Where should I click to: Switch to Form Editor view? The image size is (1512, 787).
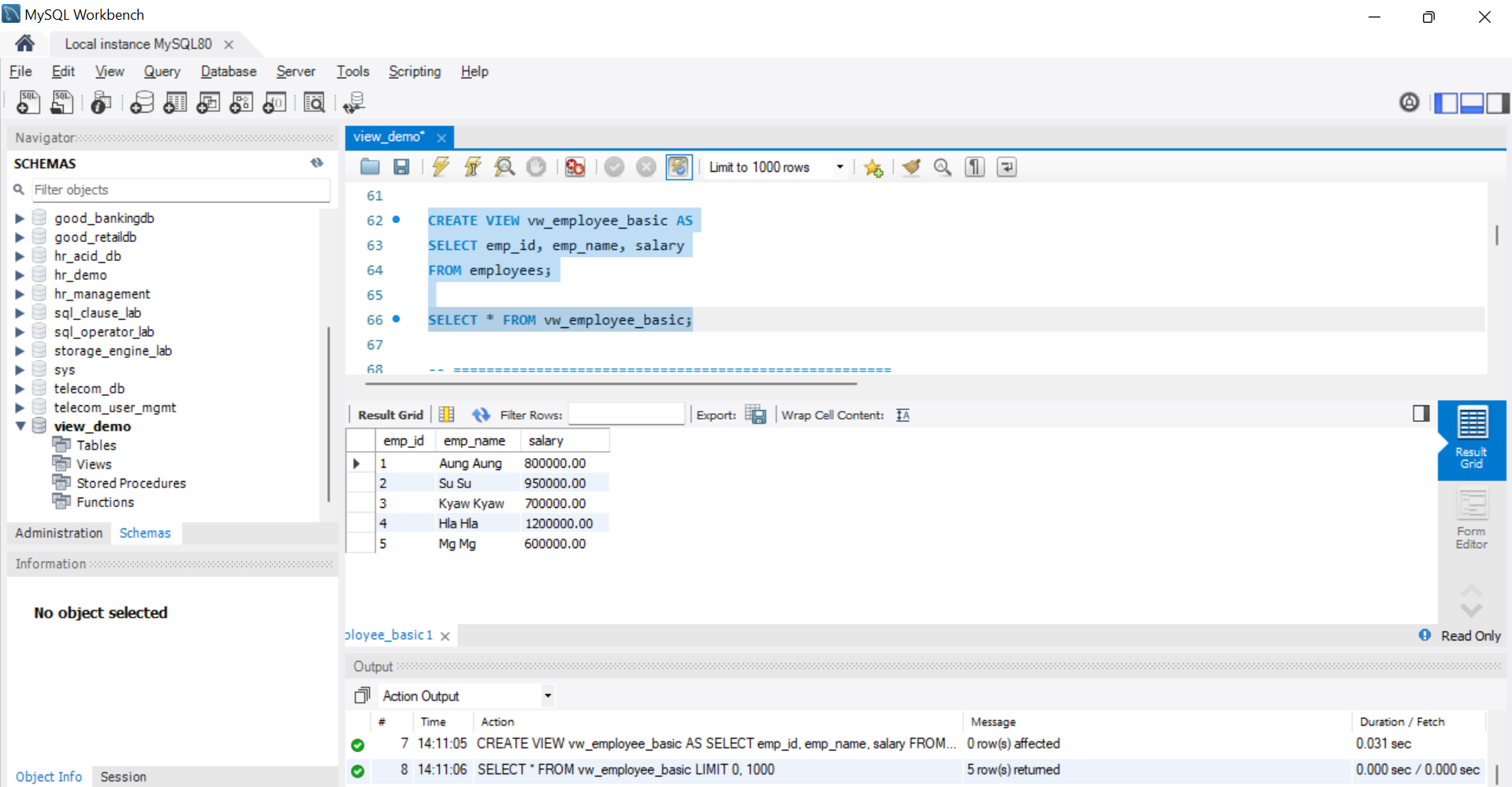1471,519
